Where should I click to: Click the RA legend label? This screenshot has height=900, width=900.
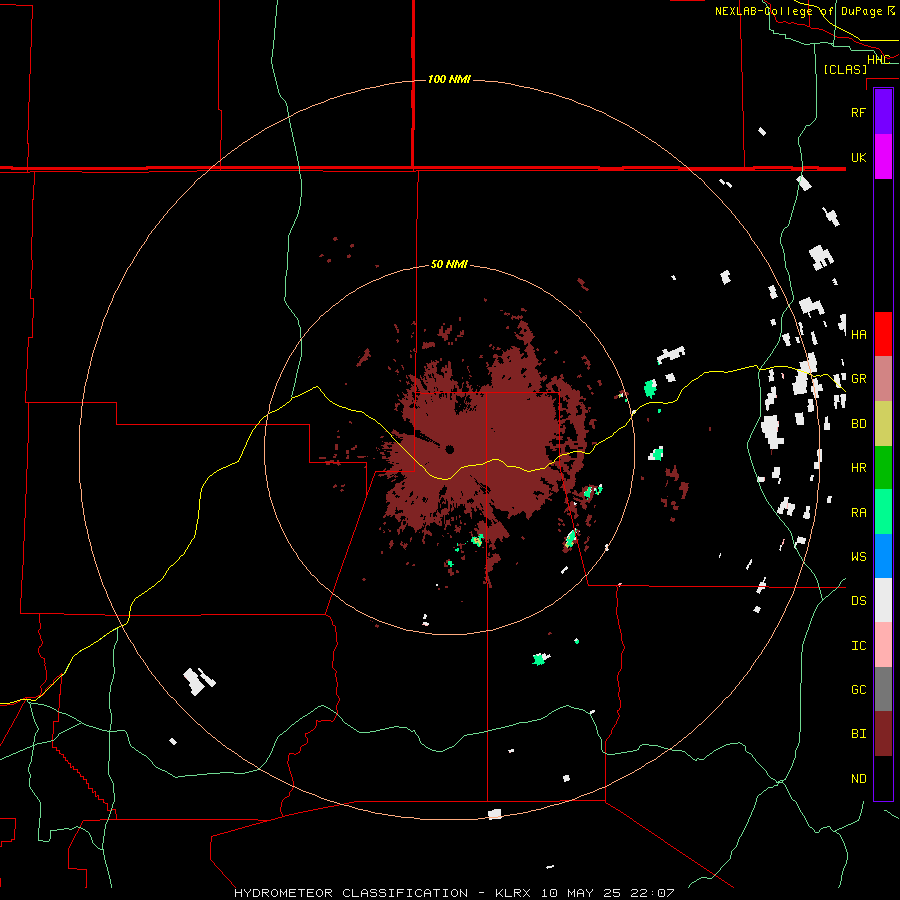click(x=858, y=513)
